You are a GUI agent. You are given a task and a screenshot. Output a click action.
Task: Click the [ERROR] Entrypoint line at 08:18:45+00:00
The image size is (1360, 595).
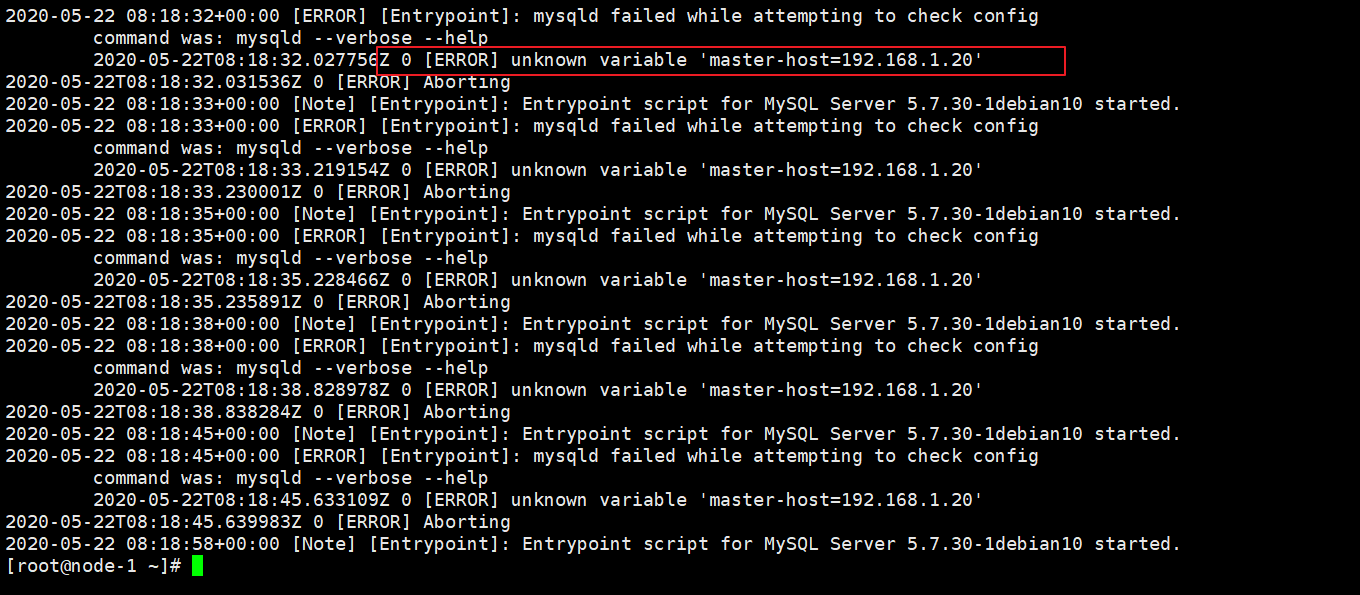tap(522, 456)
